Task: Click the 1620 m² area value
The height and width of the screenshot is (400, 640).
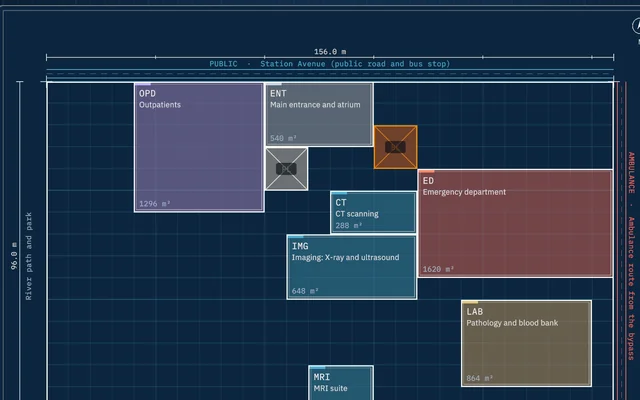Action: (x=438, y=269)
